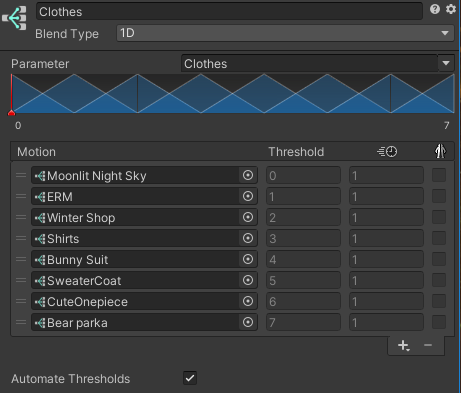This screenshot has height=393, width=461.
Task: Toggle mirror checkbox for ERM
Action: 439,196
